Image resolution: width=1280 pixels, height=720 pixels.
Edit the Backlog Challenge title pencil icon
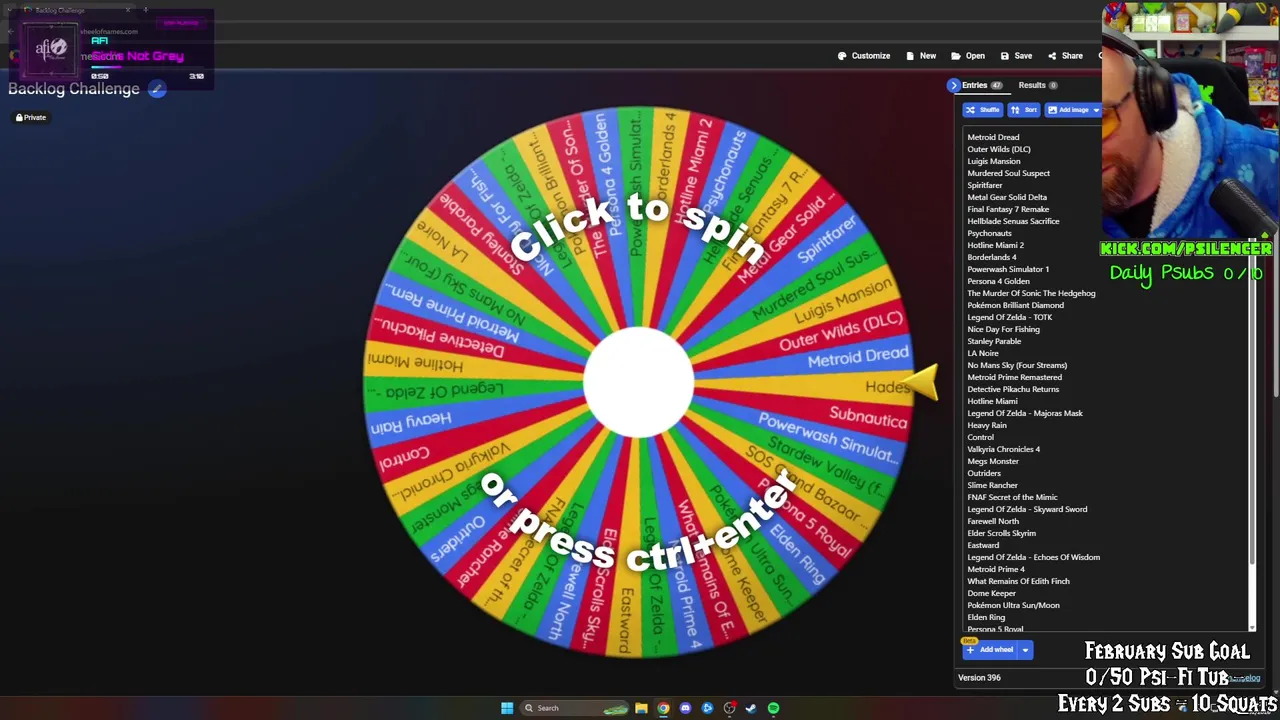157,89
